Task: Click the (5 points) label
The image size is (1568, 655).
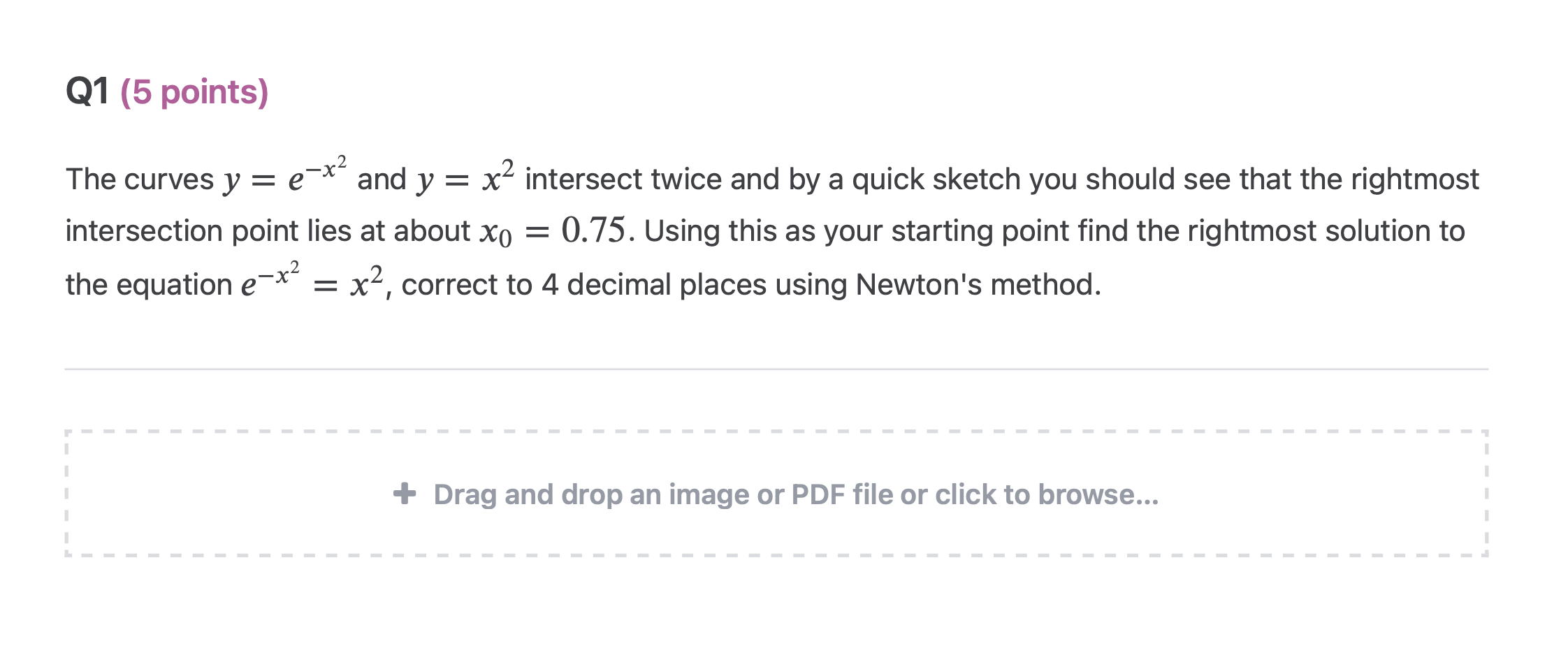Action: click(194, 90)
